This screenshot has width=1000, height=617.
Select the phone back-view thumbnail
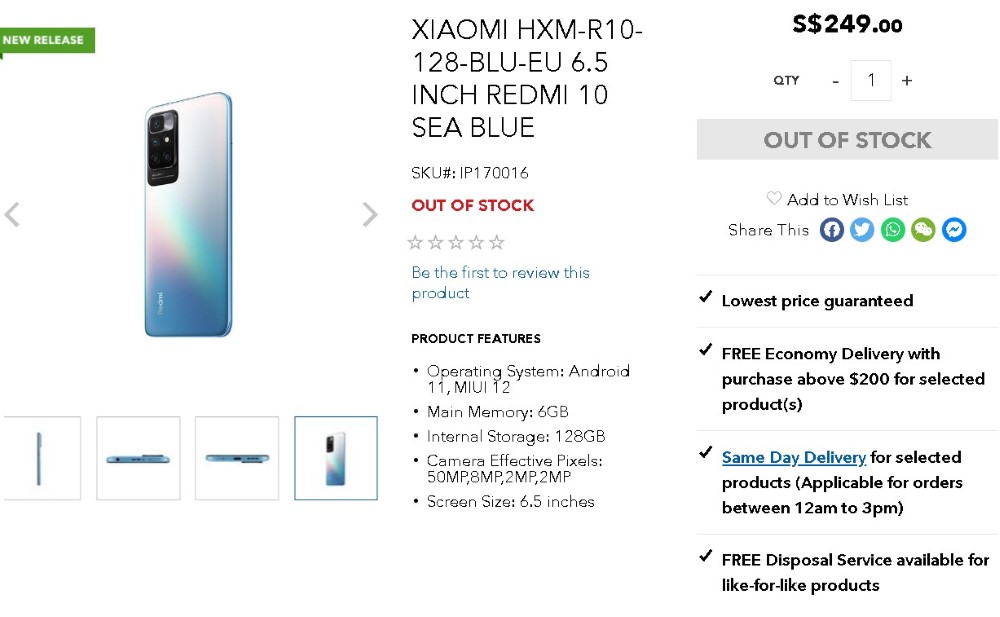tap(336, 458)
